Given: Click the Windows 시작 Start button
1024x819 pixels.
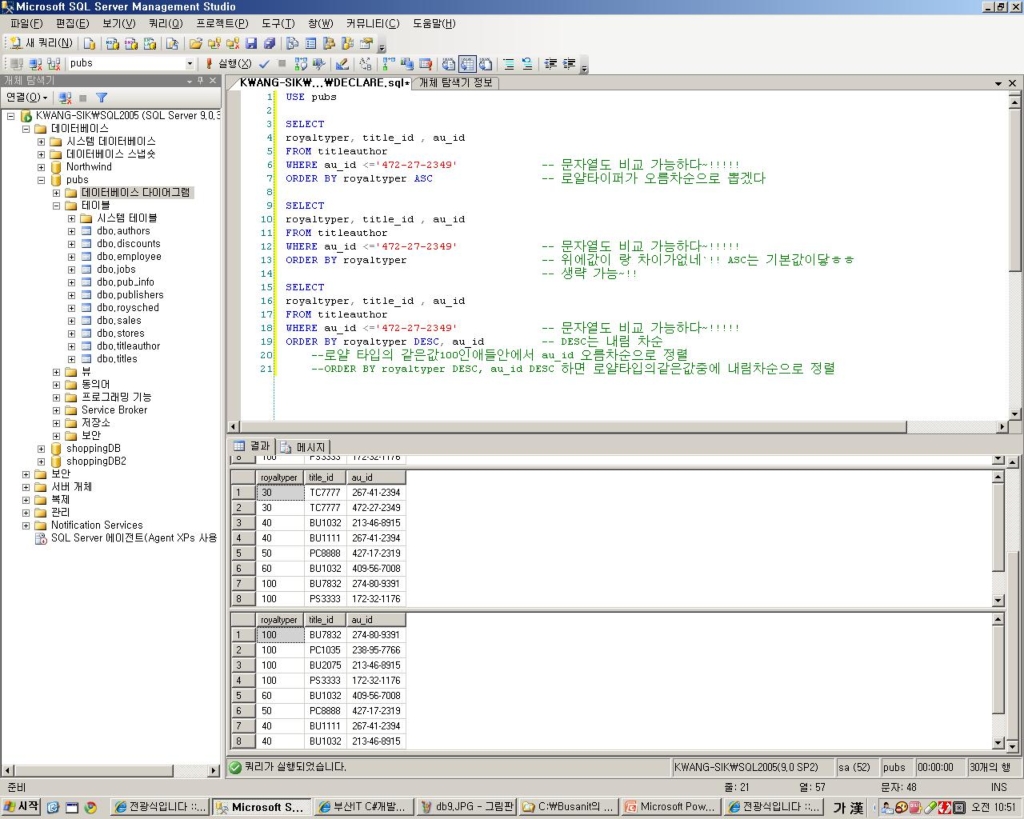Looking at the screenshot, I should pos(22,807).
